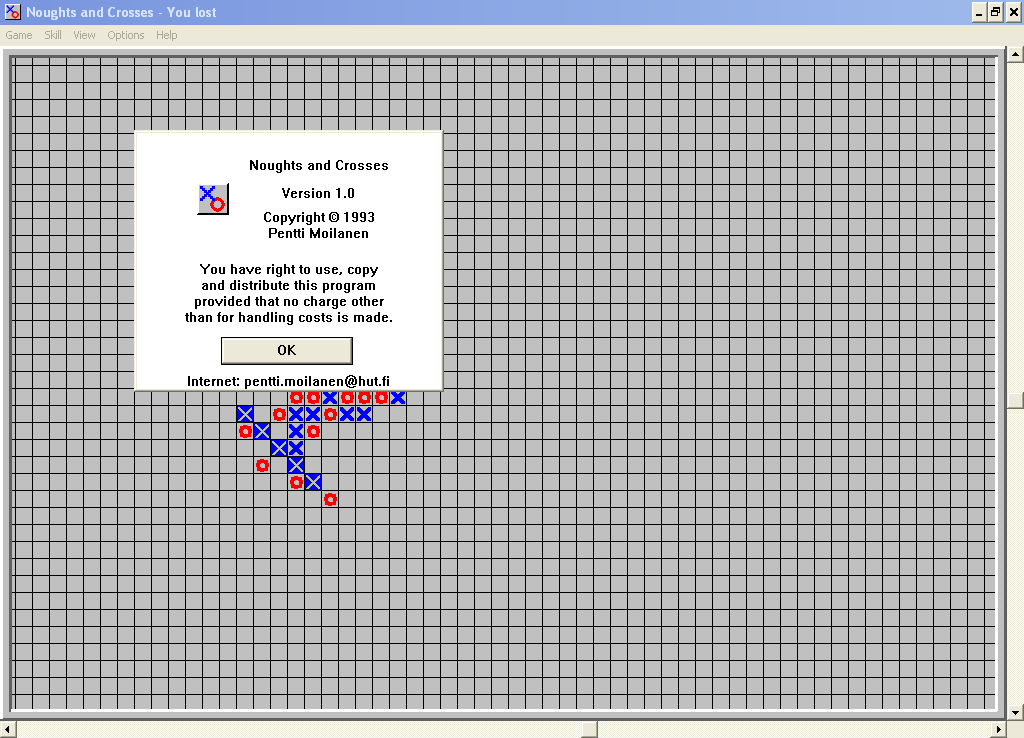This screenshot has height=738, width=1024.
Task: Click the application icon in the title bar
Action: 12,12
